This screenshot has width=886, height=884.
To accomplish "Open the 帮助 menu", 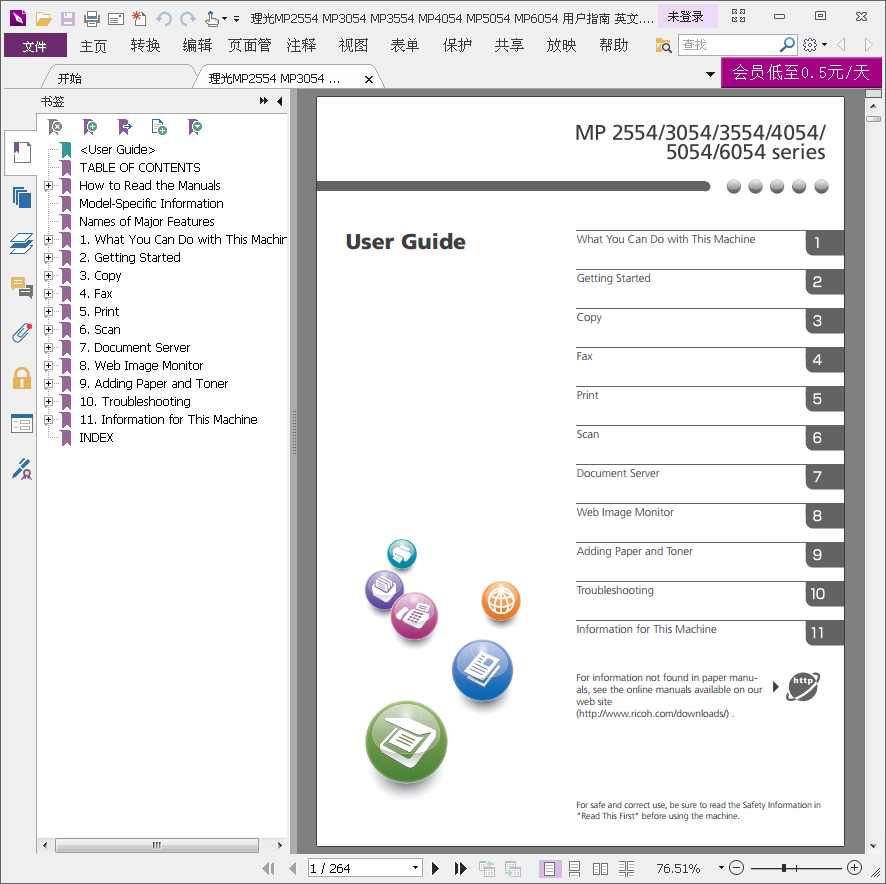I will click(x=613, y=45).
